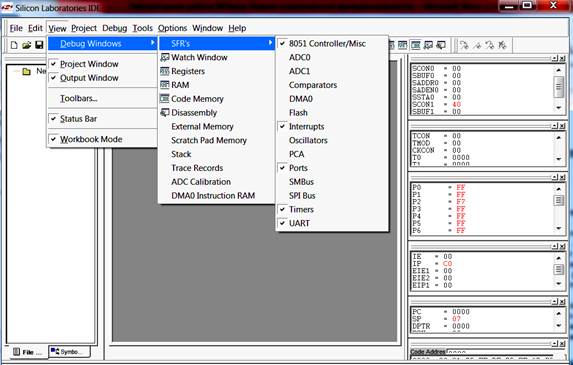The height and width of the screenshot is (365, 573).
Task: Minimize the Interrupts IE register panel
Action: pos(555,246)
